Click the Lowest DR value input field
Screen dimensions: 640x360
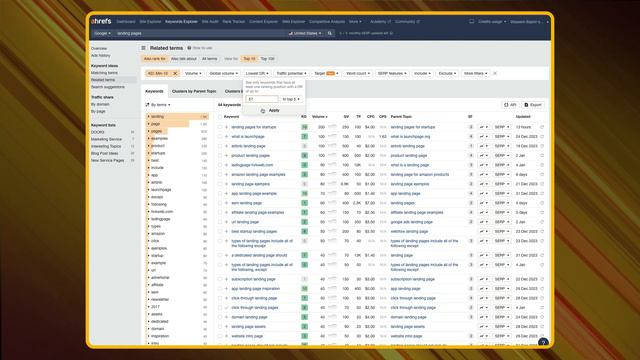[262, 99]
